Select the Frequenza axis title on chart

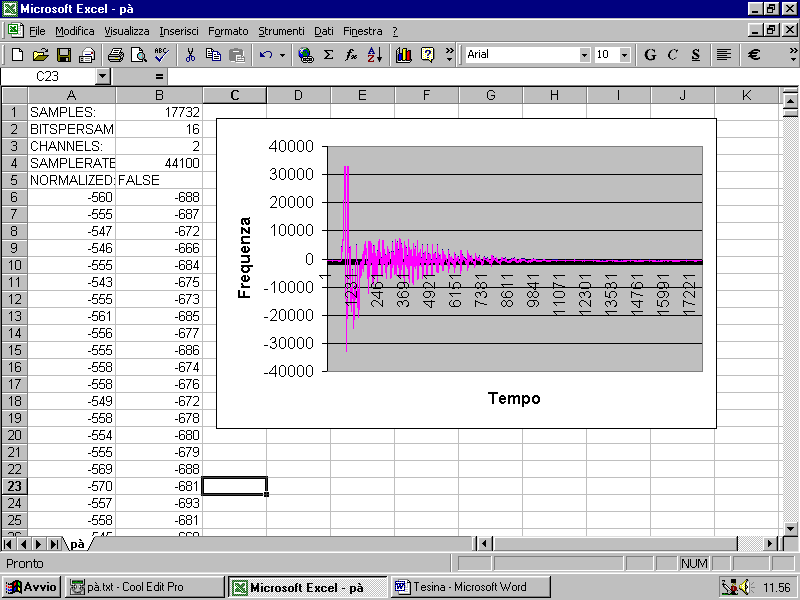point(244,258)
